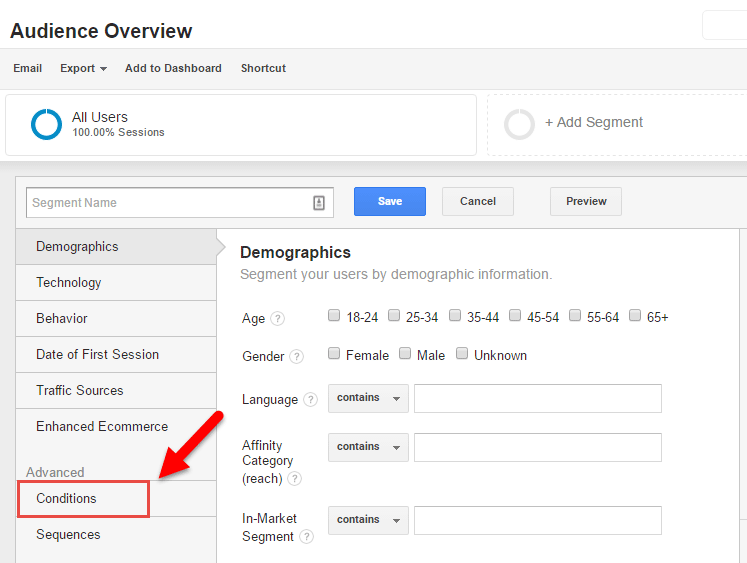747x563 pixels.
Task: Open the Language contains dropdown
Action: coord(368,398)
